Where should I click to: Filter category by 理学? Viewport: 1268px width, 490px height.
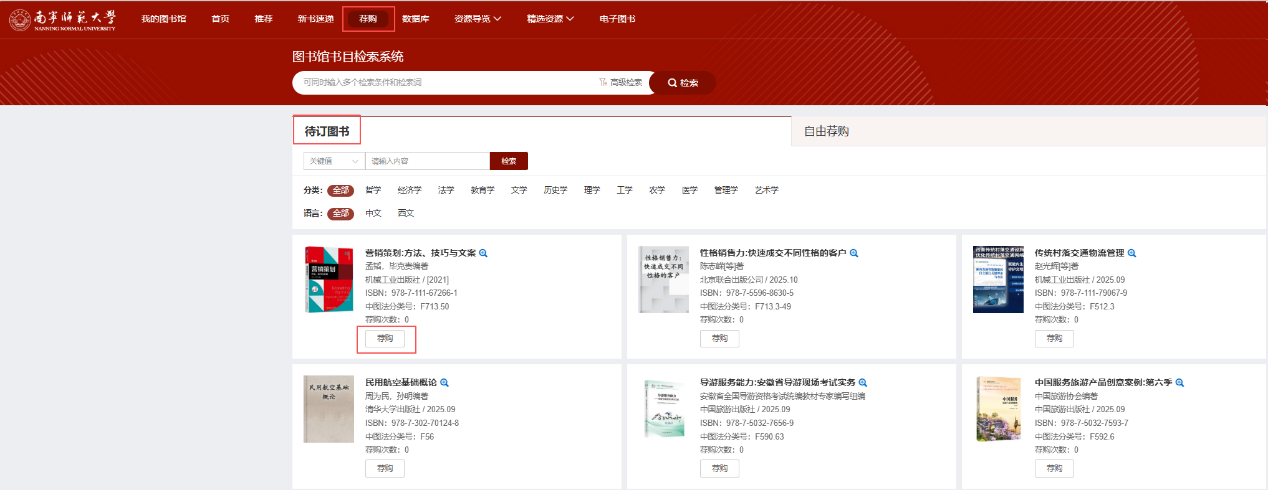pyautogui.click(x=592, y=190)
